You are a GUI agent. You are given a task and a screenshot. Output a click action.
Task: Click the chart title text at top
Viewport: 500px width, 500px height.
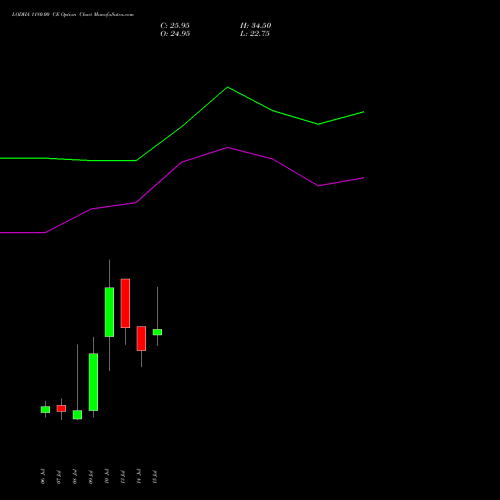click(x=73, y=14)
